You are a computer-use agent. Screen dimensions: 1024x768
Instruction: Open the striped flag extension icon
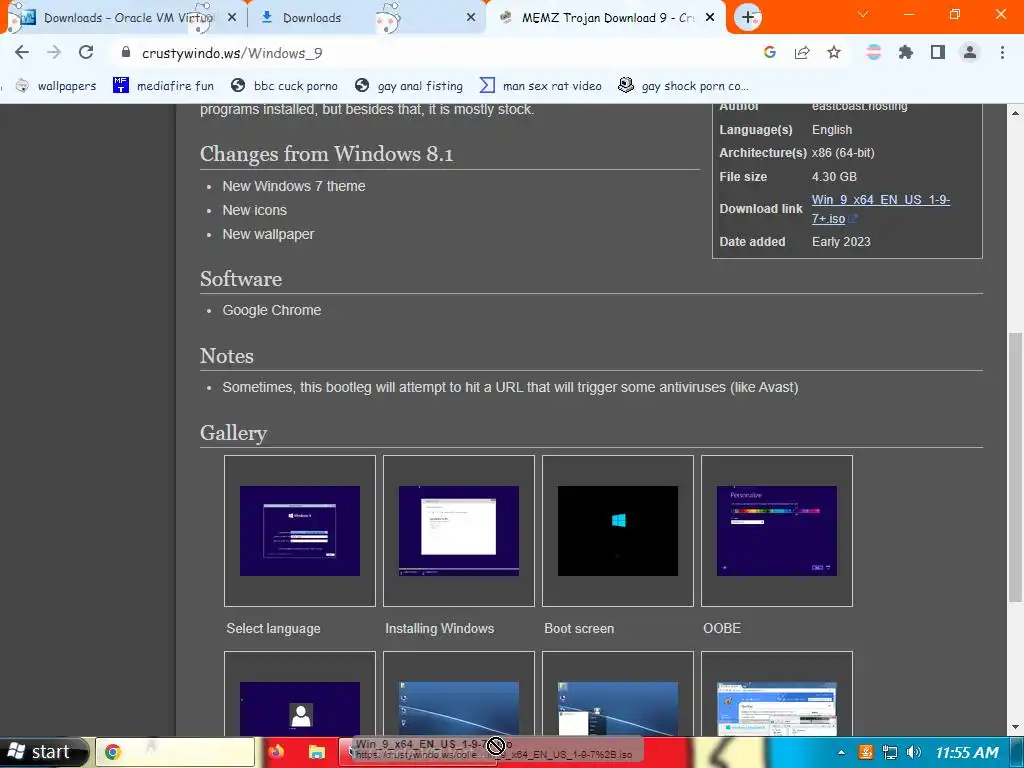[x=873, y=52]
